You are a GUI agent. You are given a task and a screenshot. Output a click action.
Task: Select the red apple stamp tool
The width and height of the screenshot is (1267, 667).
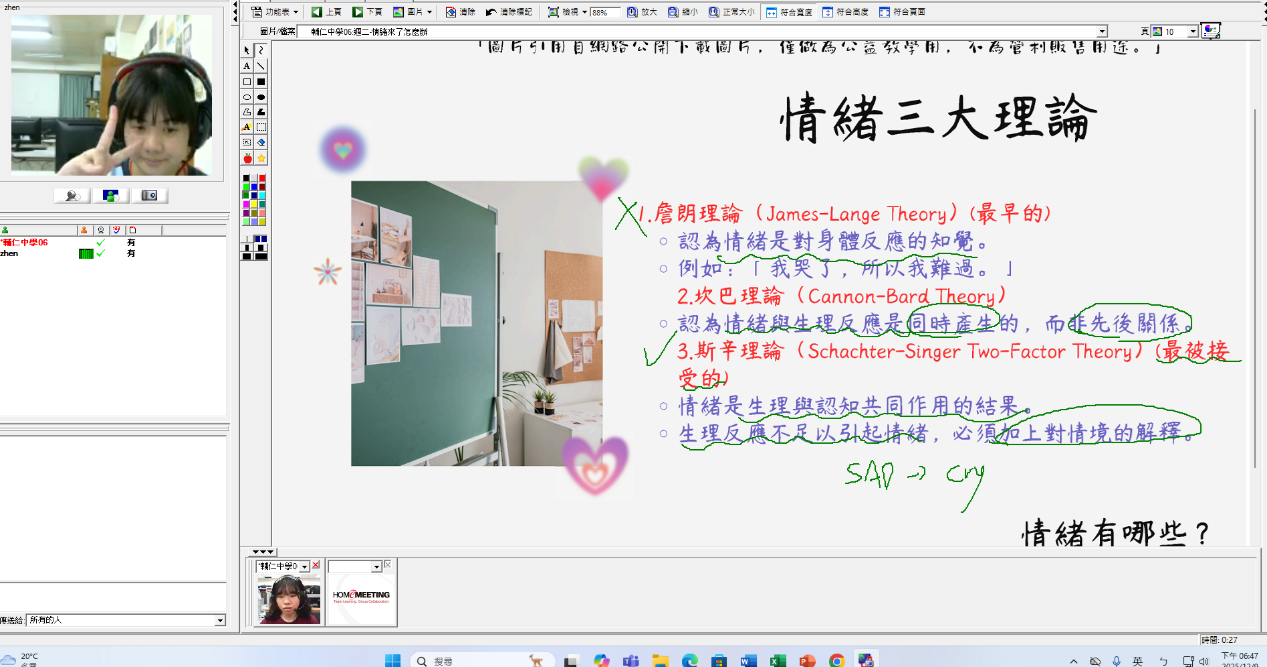pos(247,158)
